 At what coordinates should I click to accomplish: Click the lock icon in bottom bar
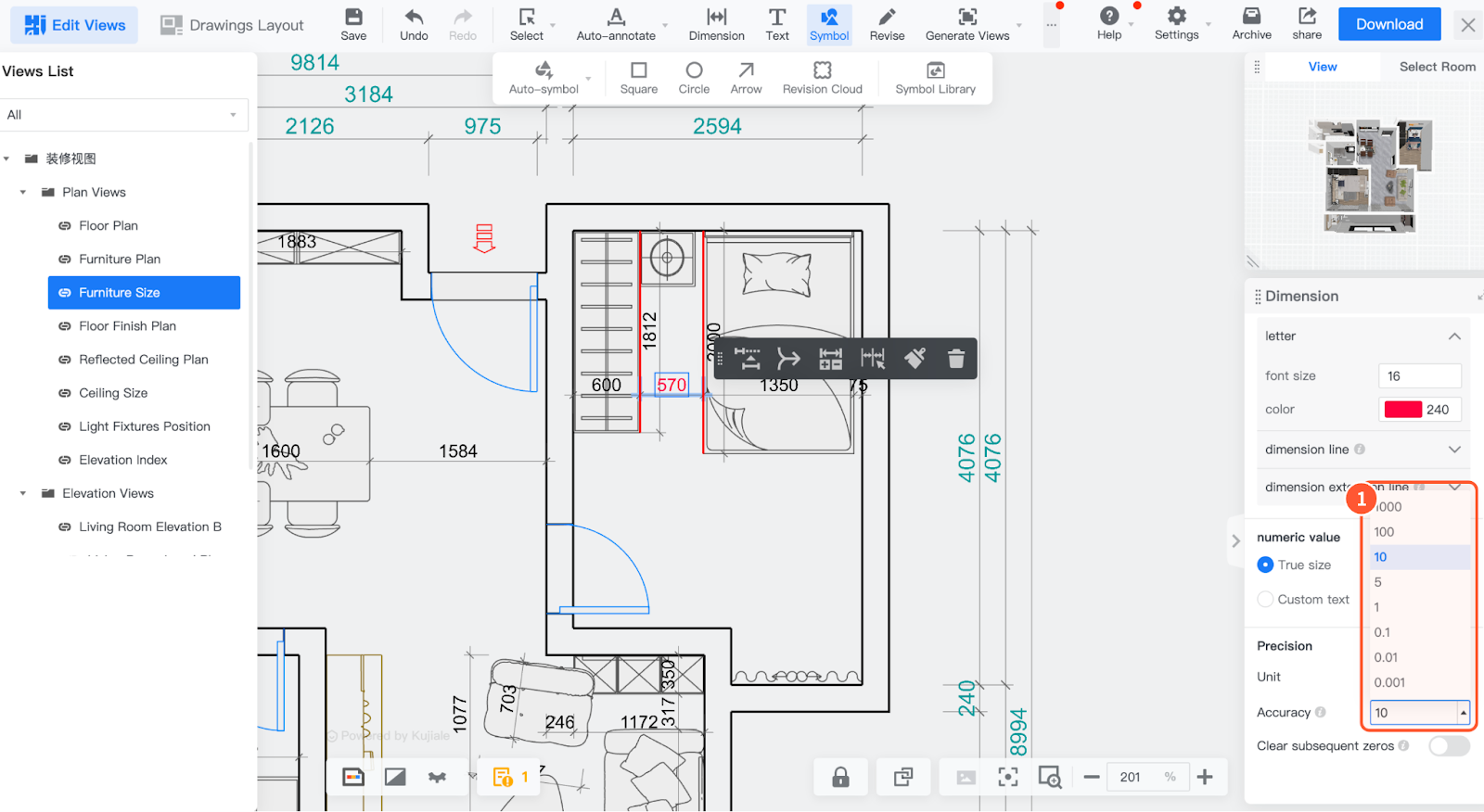(840, 777)
